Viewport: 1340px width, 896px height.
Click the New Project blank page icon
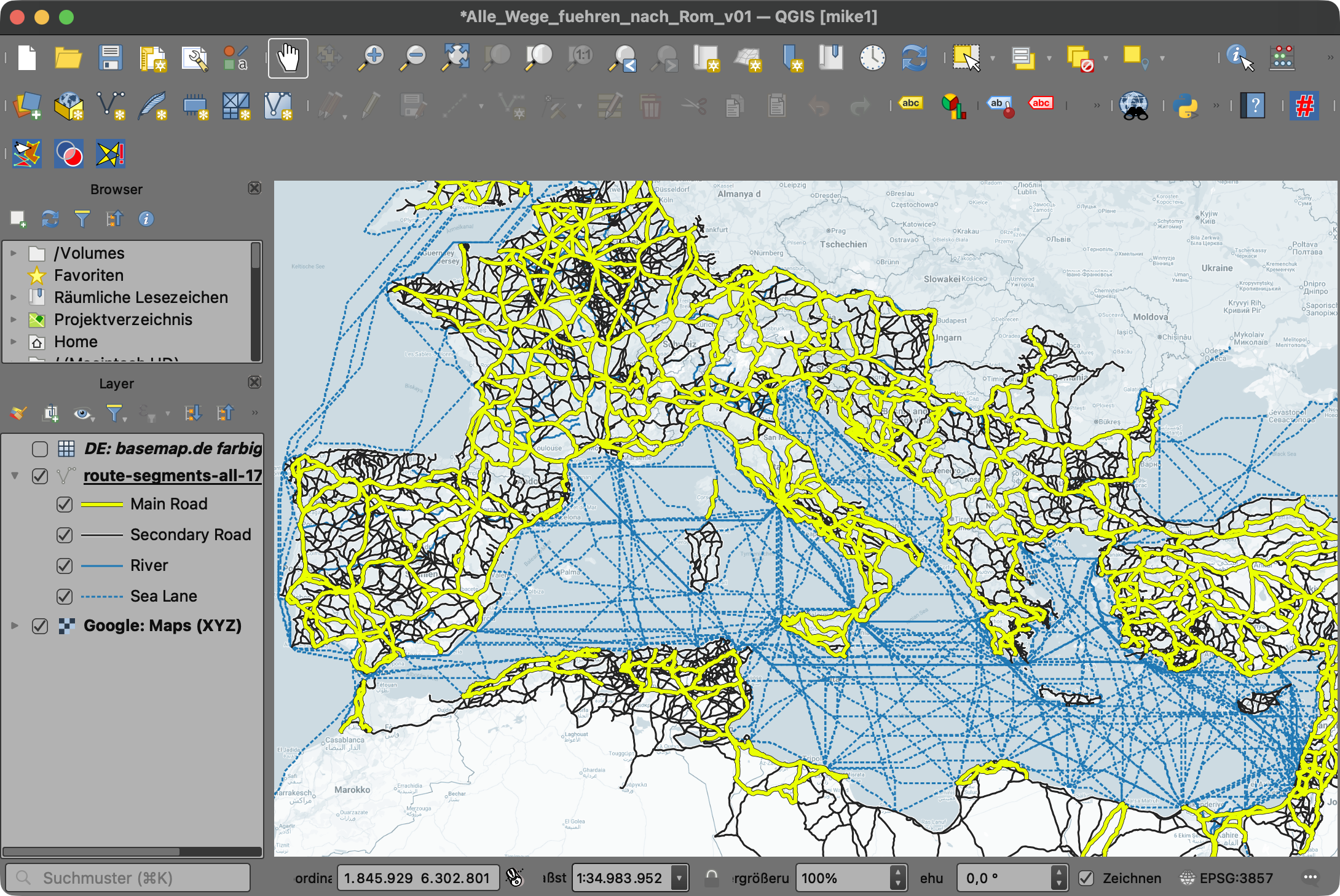27,58
